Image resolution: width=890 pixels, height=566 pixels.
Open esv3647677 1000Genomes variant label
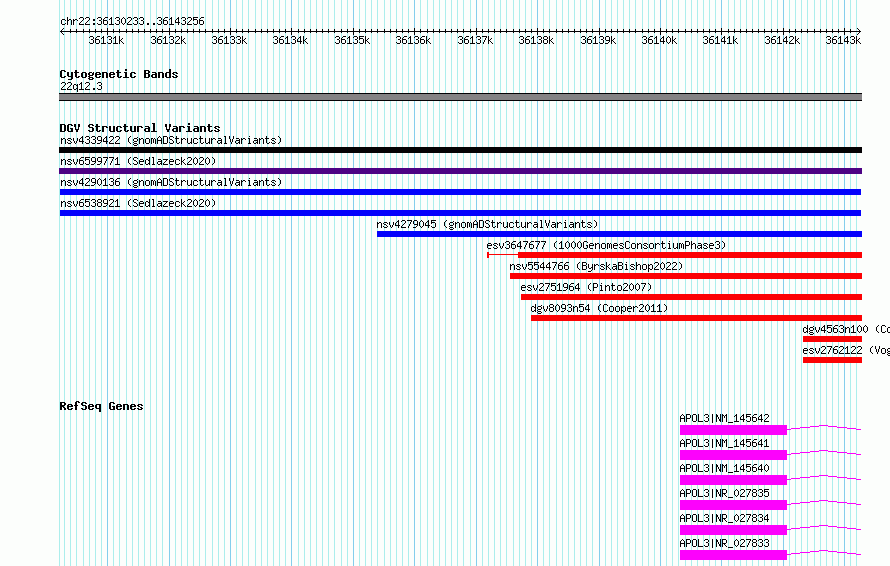[606, 245]
